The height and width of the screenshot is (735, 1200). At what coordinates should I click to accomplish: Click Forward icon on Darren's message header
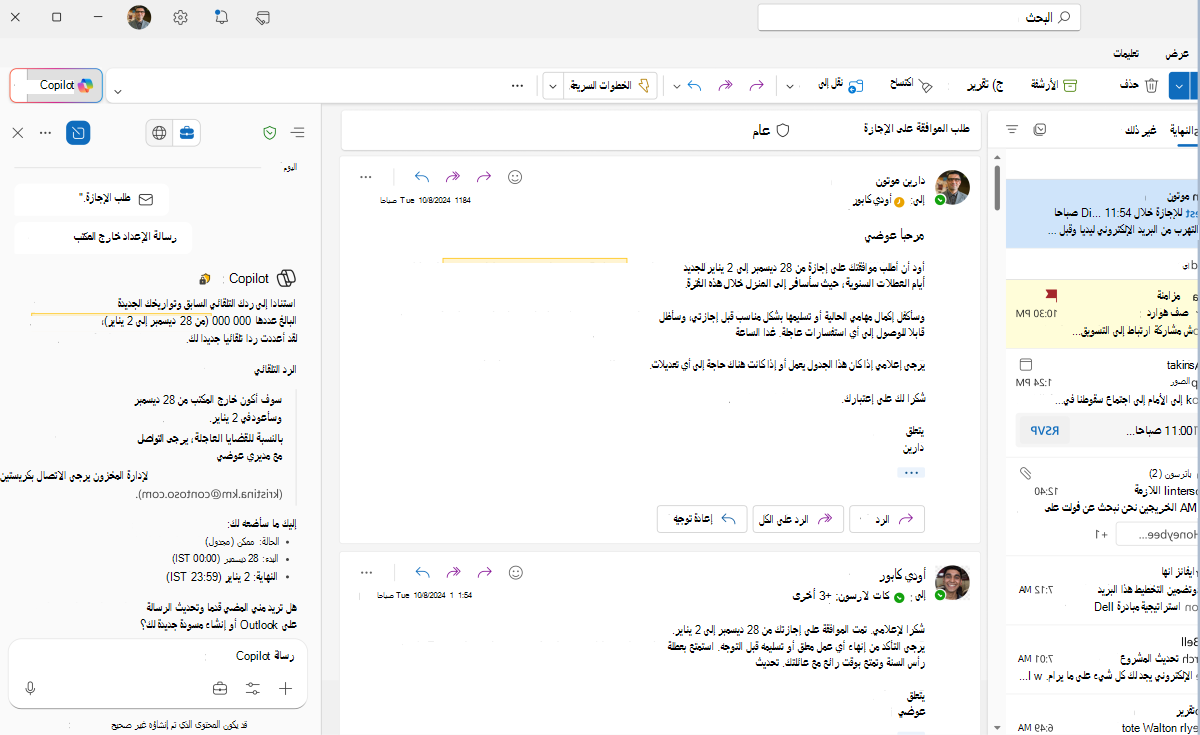point(485,176)
